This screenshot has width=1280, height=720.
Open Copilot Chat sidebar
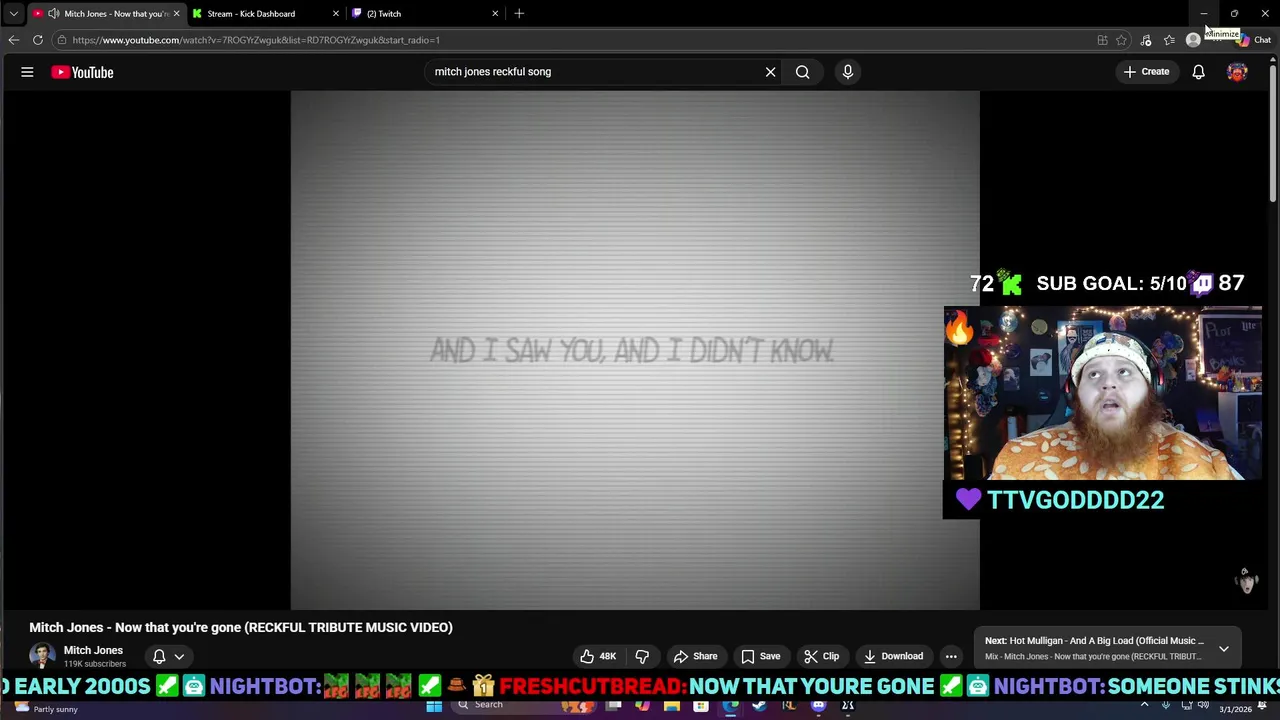pos(1254,40)
